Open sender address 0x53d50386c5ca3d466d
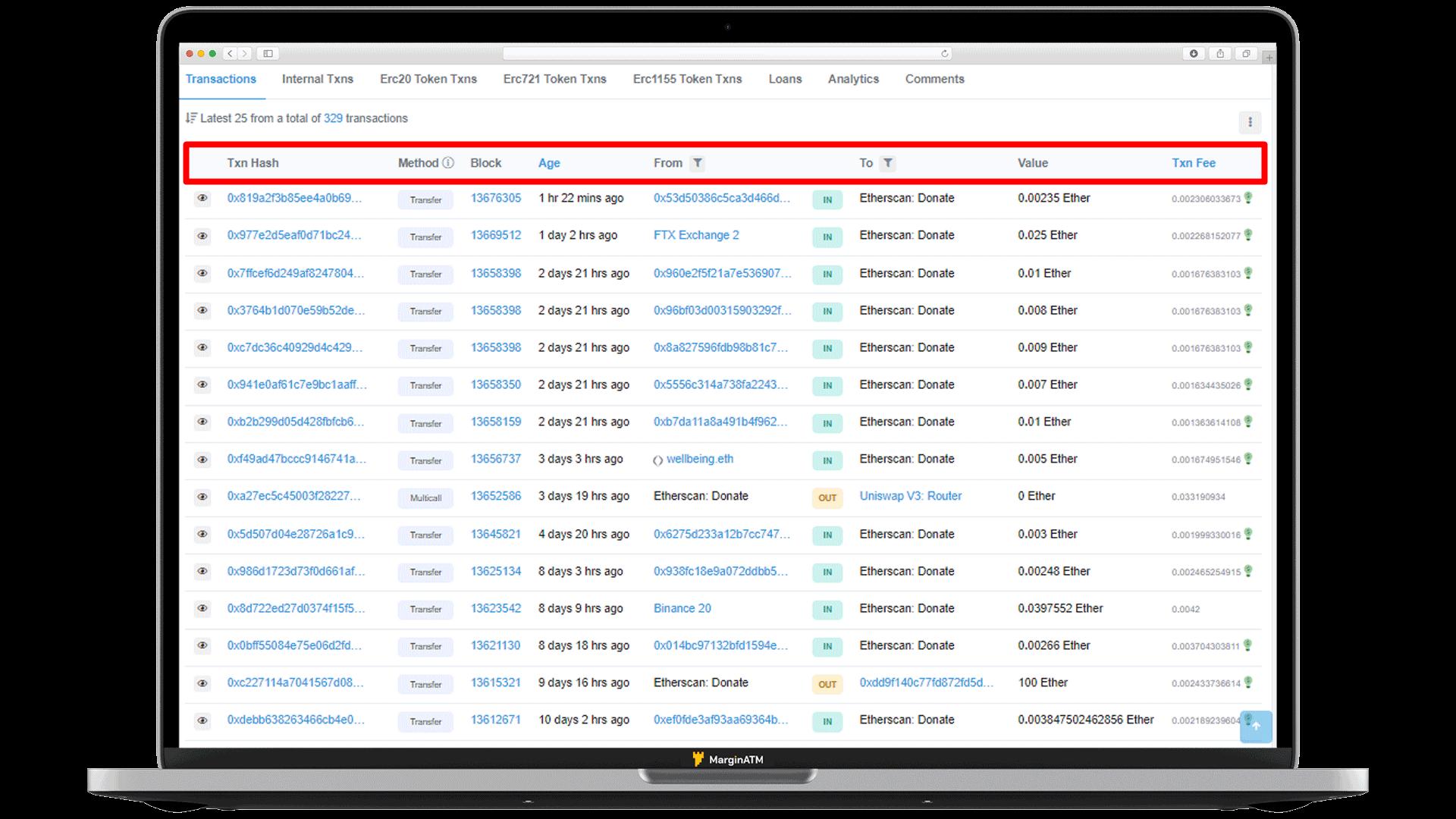This screenshot has width=1456, height=819. (x=722, y=198)
